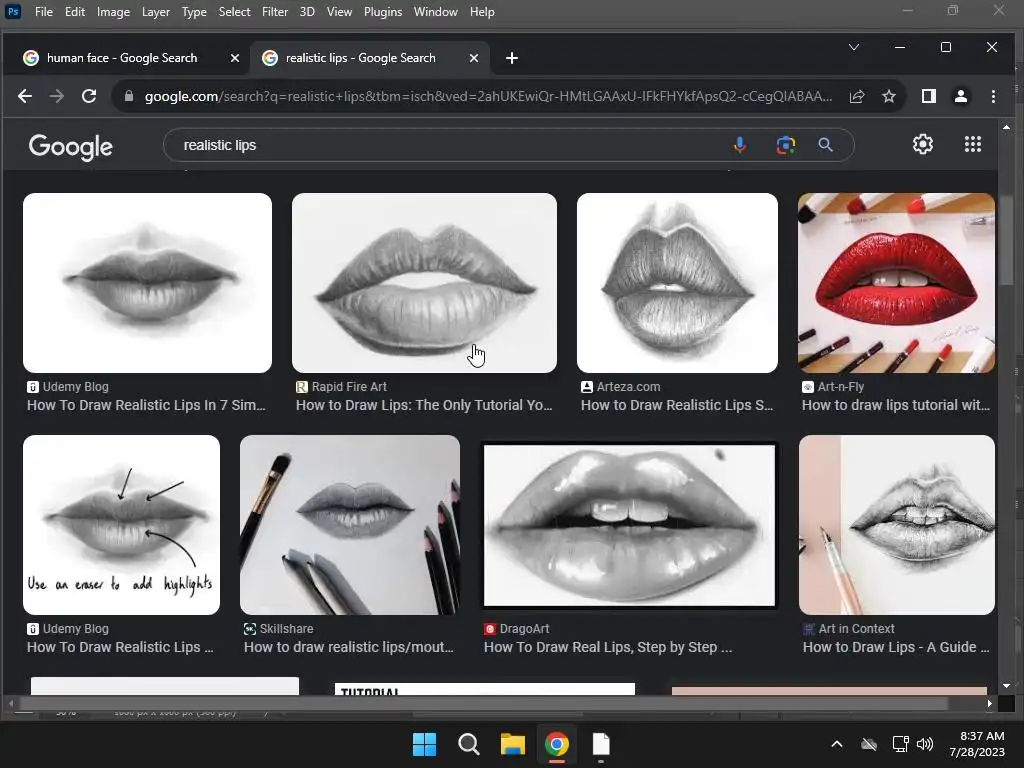This screenshot has width=1024, height=768.
Task: Open the Chrome profile menu
Action: tap(961, 96)
